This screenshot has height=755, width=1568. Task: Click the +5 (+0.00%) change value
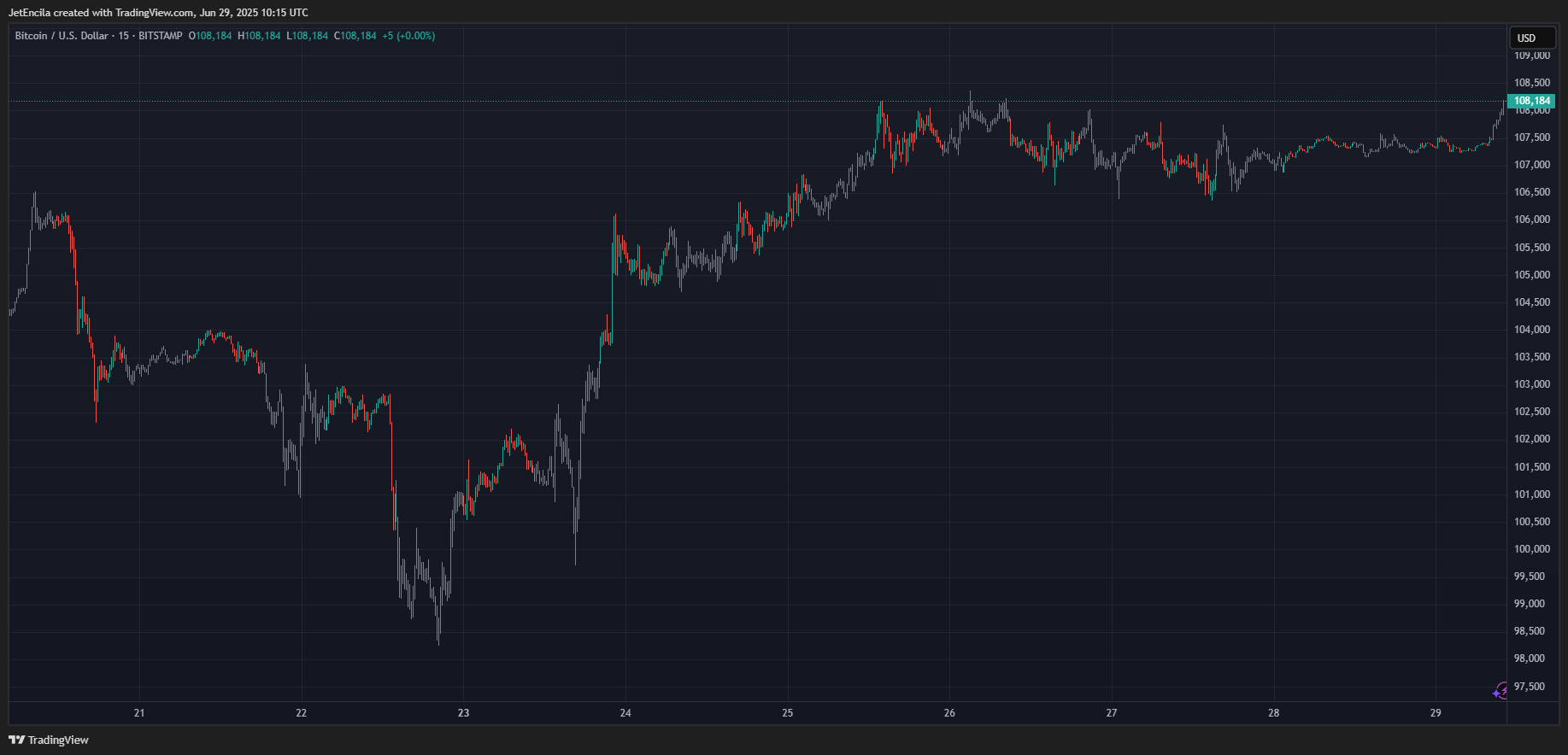point(408,36)
